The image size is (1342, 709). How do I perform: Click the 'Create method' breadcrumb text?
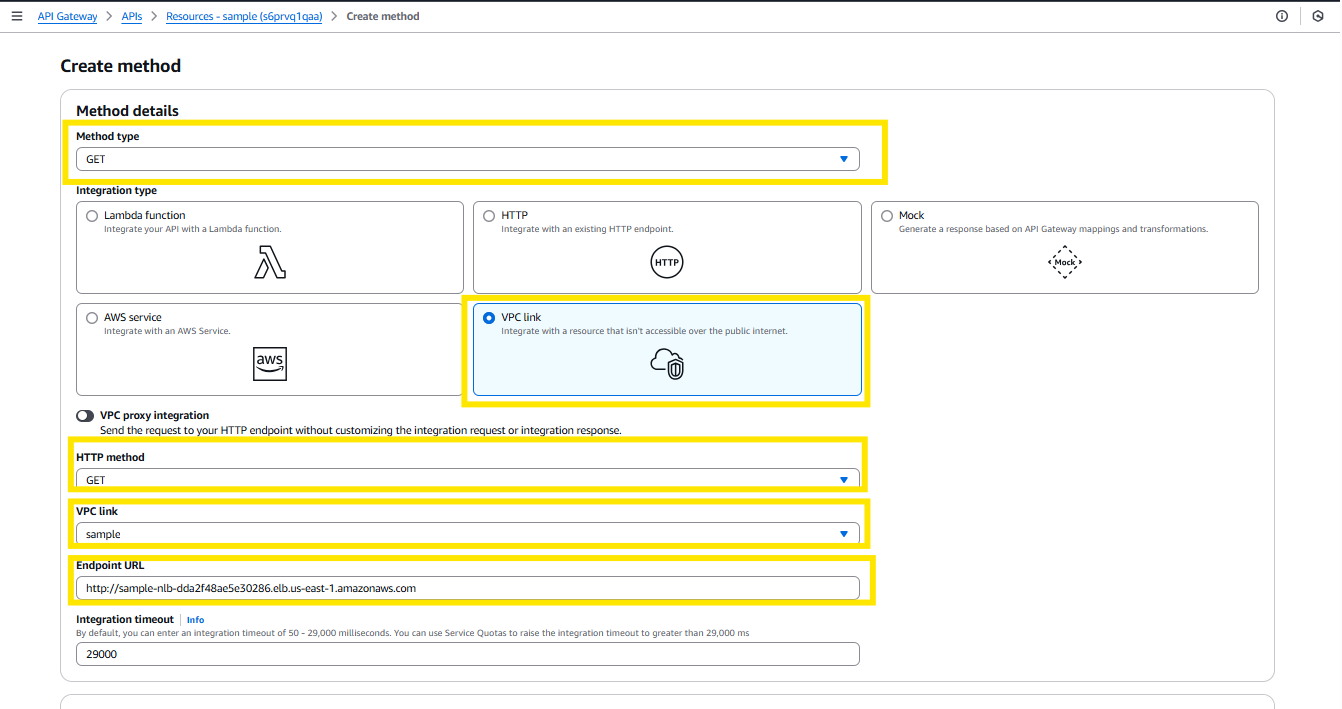coord(383,16)
